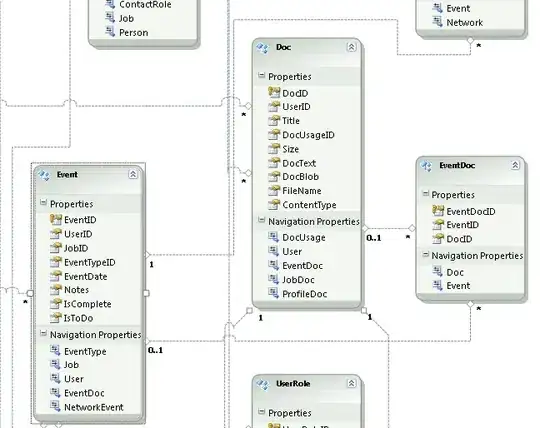Collapse the Doc entity with its chevron button
Viewport: 540px width, 428px height.
(351, 47)
